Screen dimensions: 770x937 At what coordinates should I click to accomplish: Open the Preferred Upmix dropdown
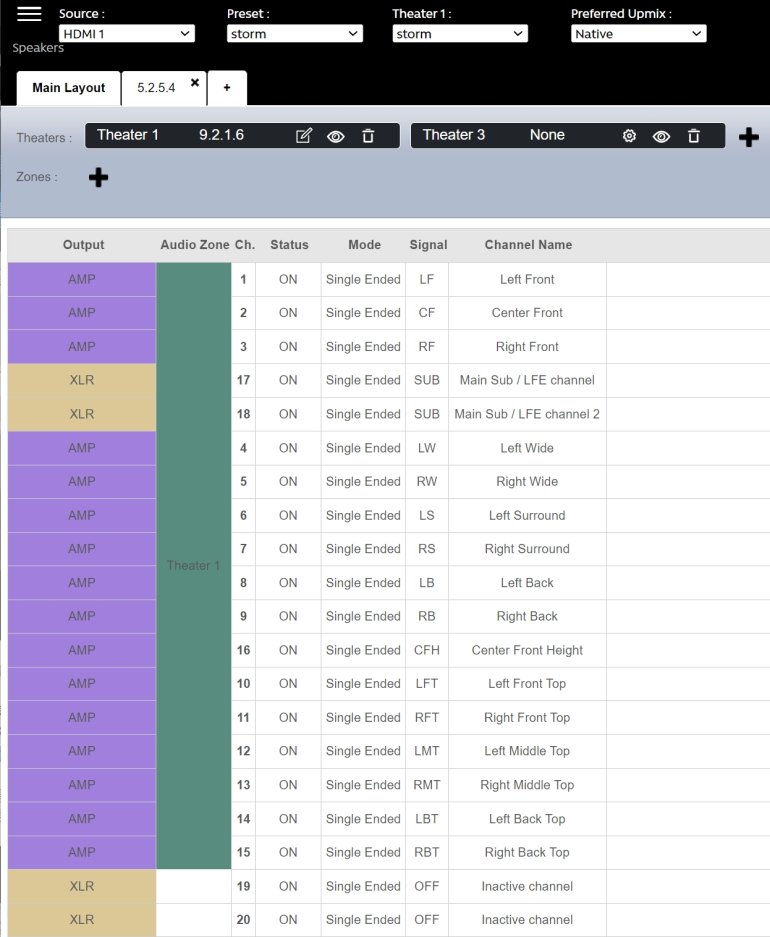coord(638,34)
